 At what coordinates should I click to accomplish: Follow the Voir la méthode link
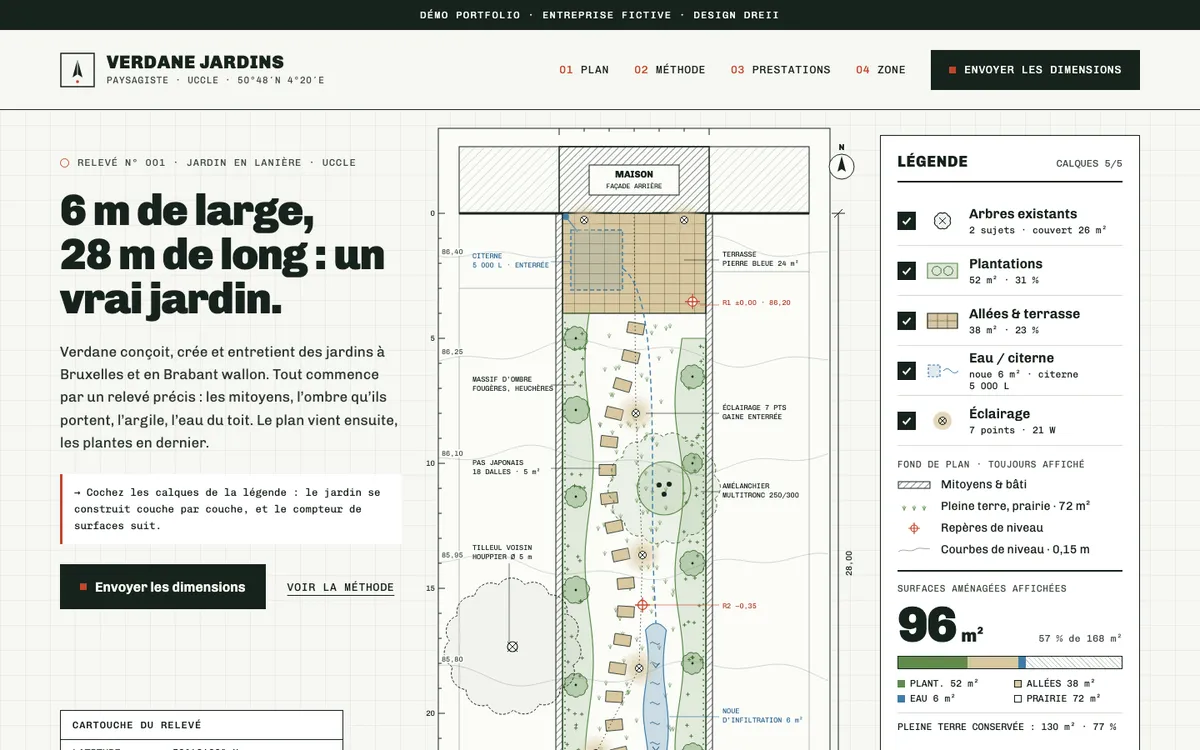[x=340, y=588]
